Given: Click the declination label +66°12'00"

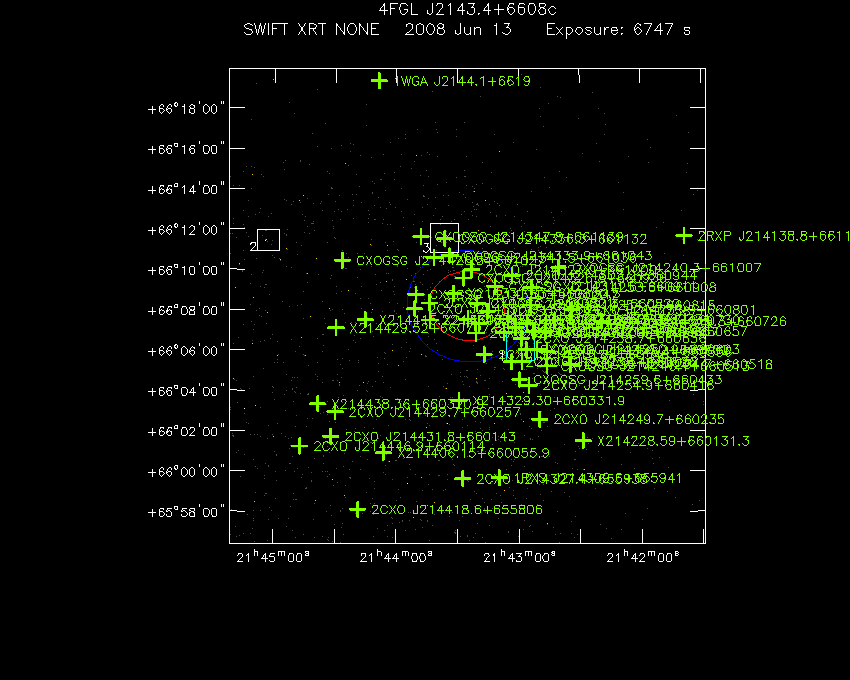Looking at the screenshot, I should click(x=186, y=230).
